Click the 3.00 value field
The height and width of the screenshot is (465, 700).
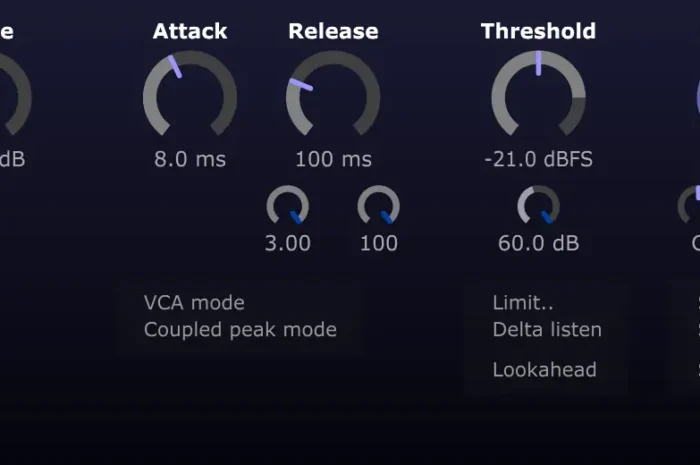point(288,243)
